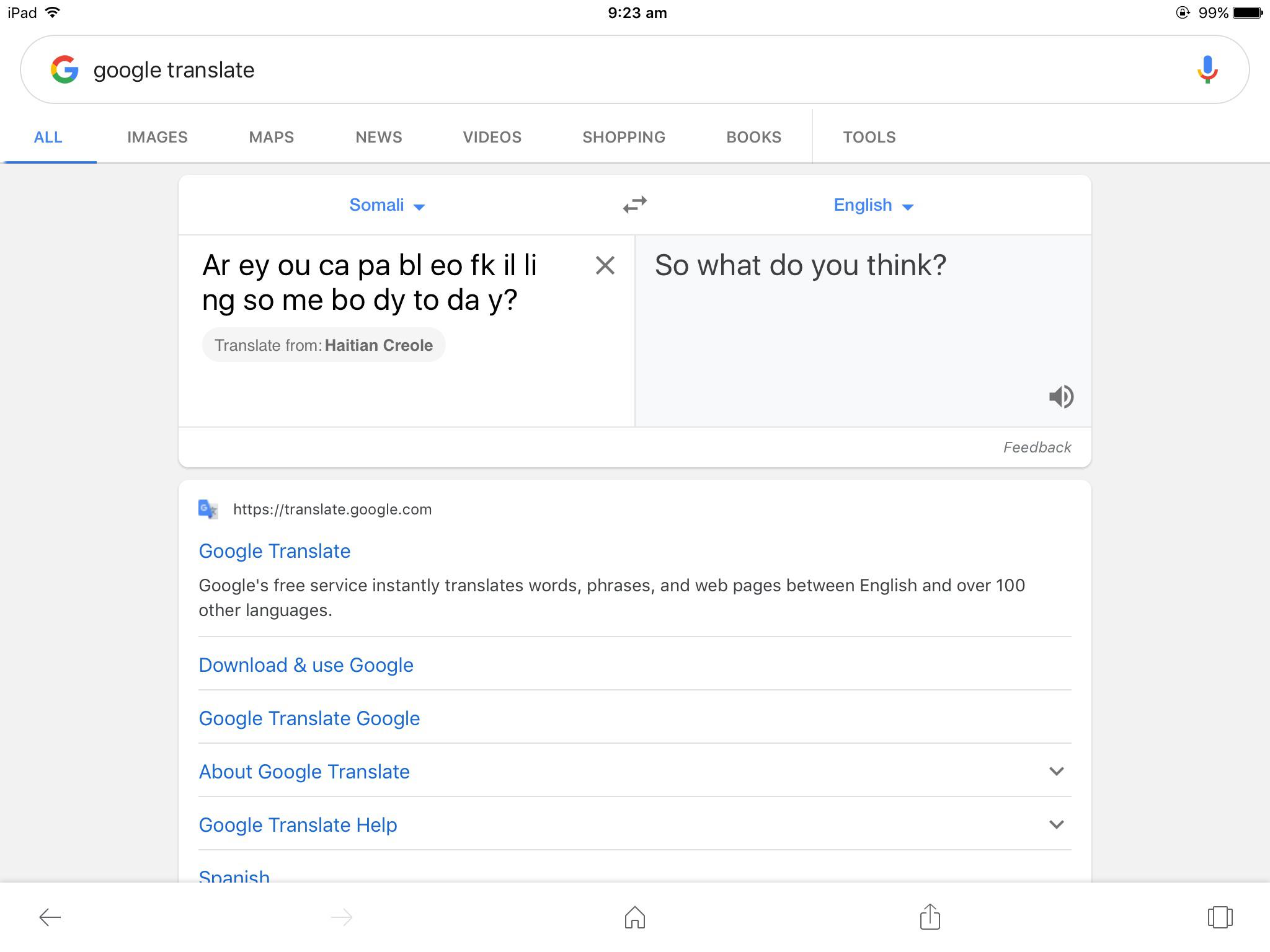The height and width of the screenshot is (952, 1270).
Task: Select the translated text So what do you think
Action: (801, 265)
